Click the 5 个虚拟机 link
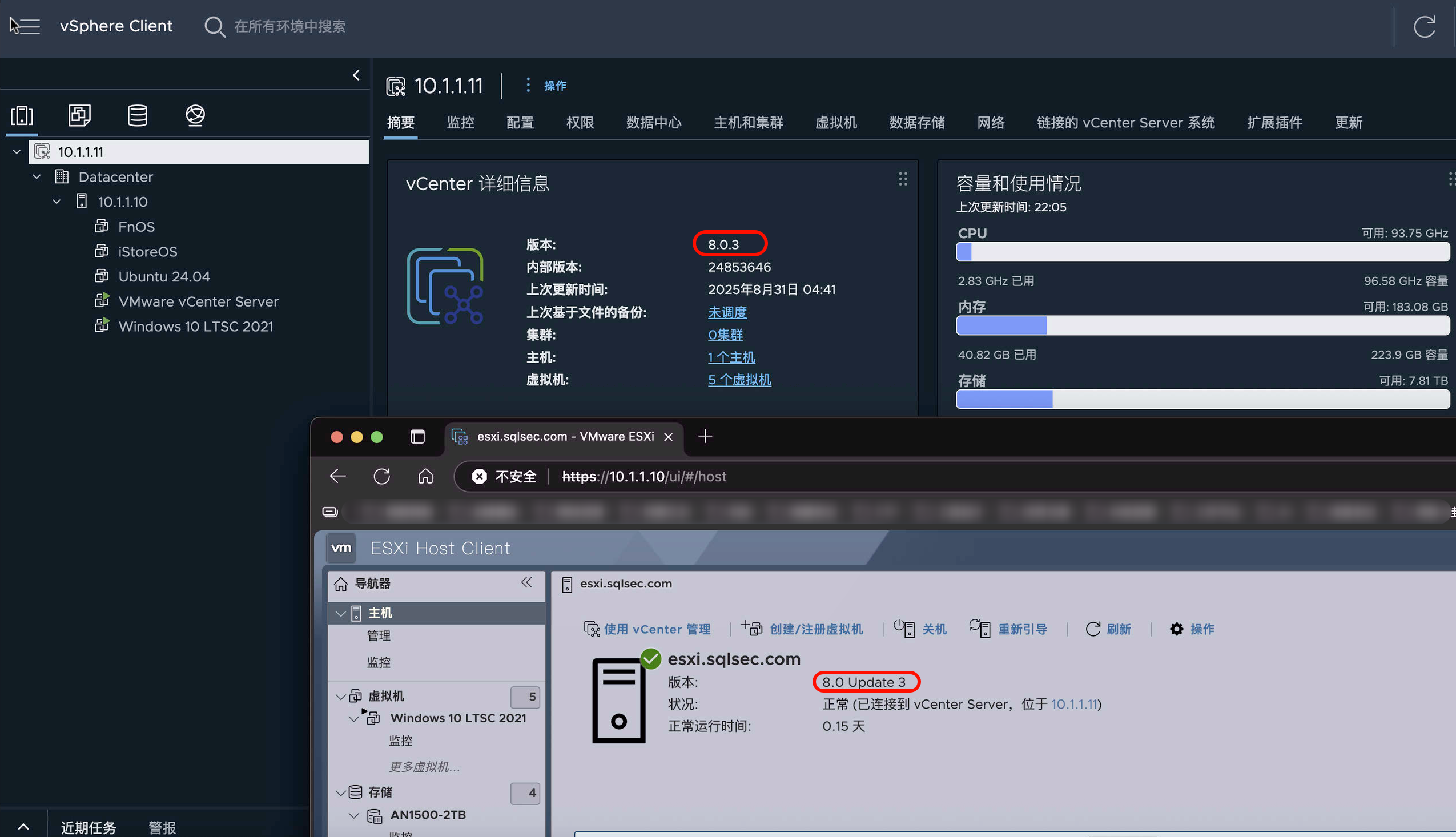This screenshot has height=837, width=1456. 739,380
